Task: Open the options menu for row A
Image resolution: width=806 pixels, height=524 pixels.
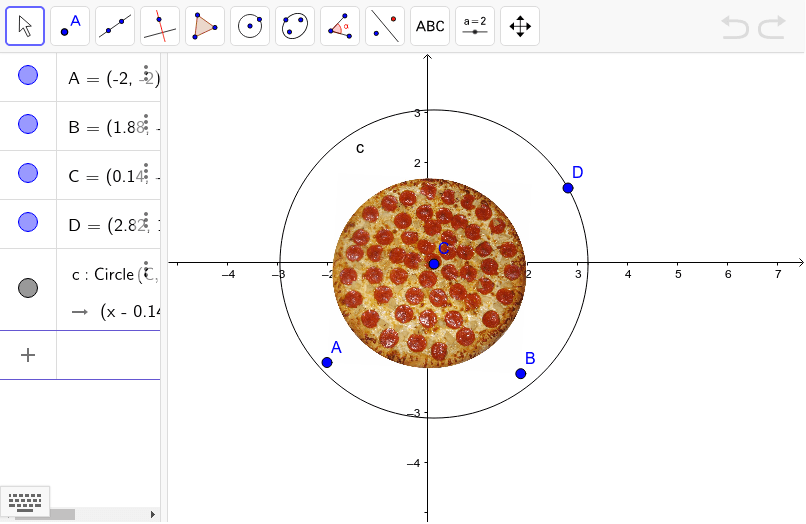Action: click(x=146, y=73)
